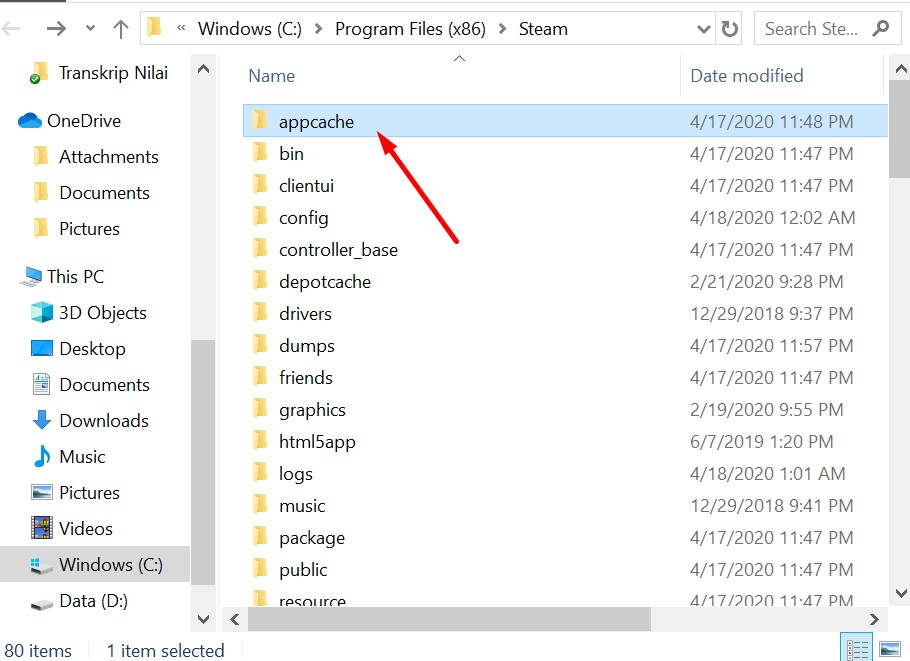Open the Videos folder in sidebar
Screen dimensions: 910x661
[85, 529]
